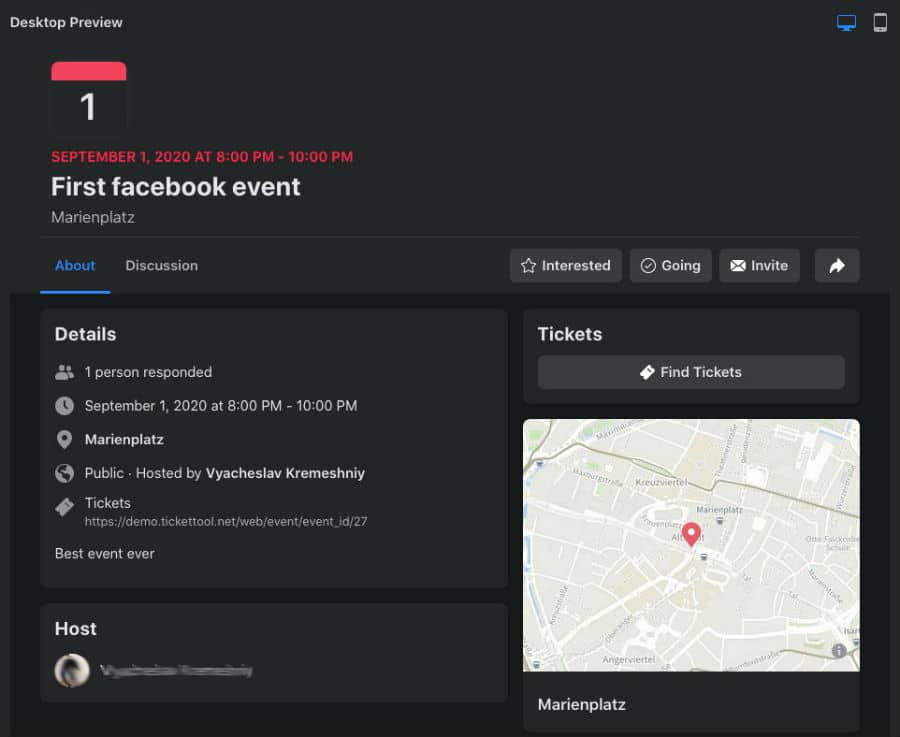Image resolution: width=900 pixels, height=737 pixels.
Task: Click Marienplatz subtitle under event title
Action: click(x=93, y=218)
